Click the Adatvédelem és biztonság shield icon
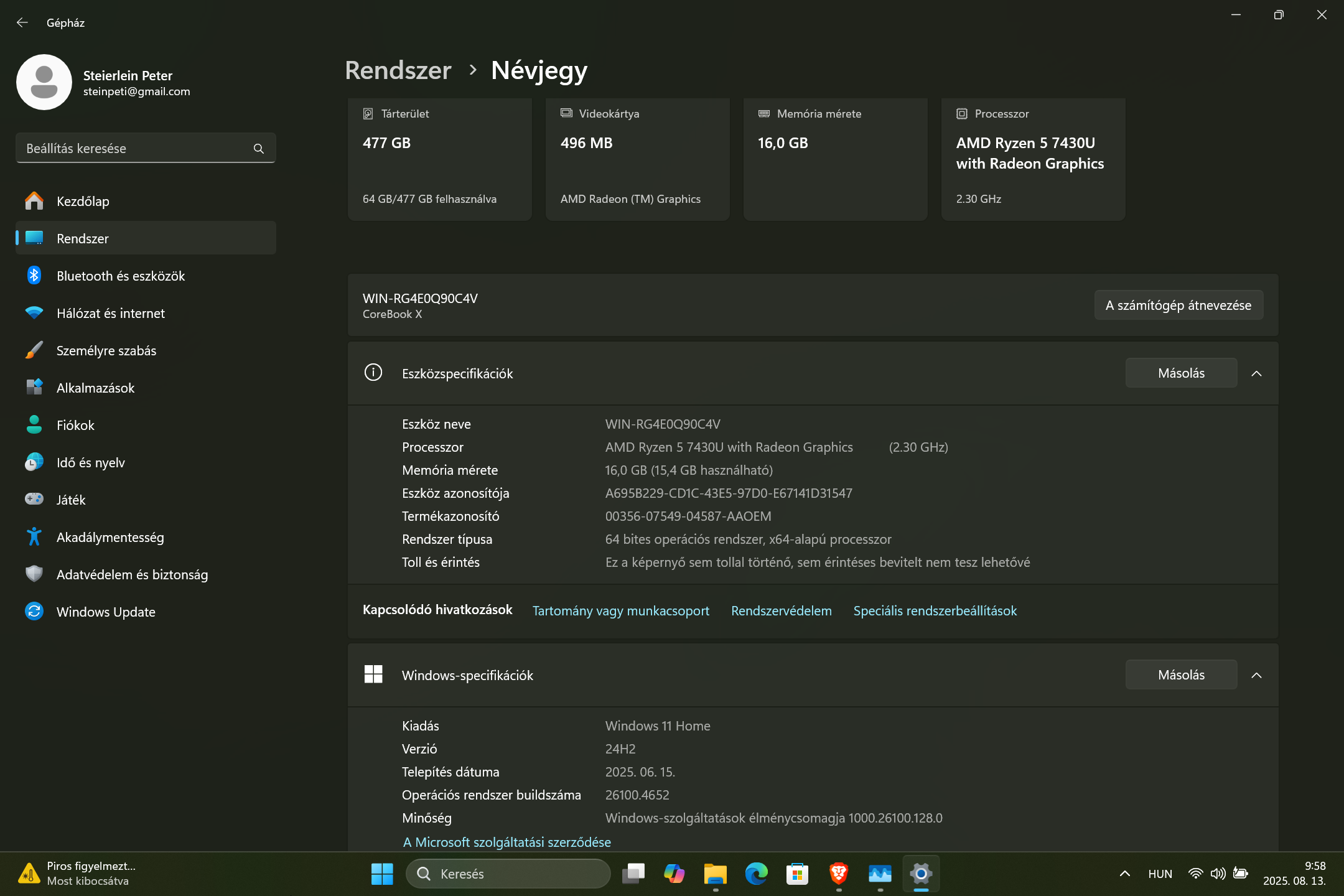The width and height of the screenshot is (1344, 896). click(x=34, y=574)
